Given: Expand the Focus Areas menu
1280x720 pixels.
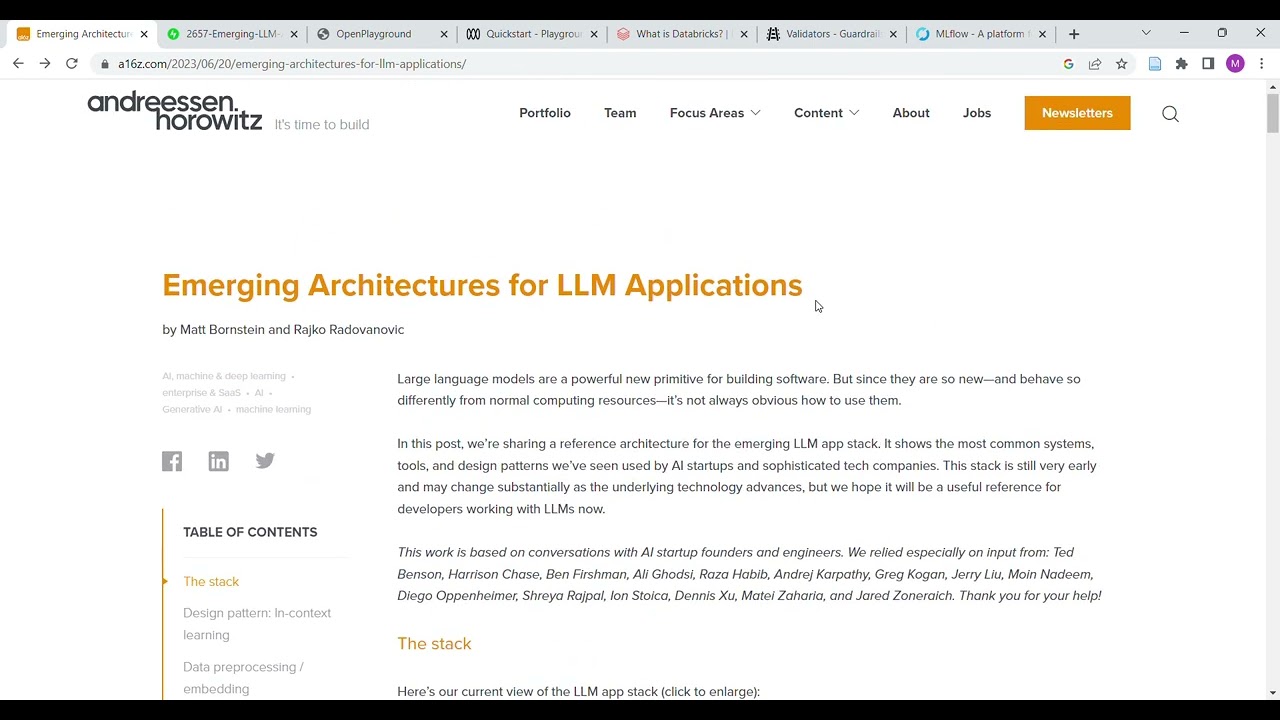Looking at the screenshot, I should 715,113.
